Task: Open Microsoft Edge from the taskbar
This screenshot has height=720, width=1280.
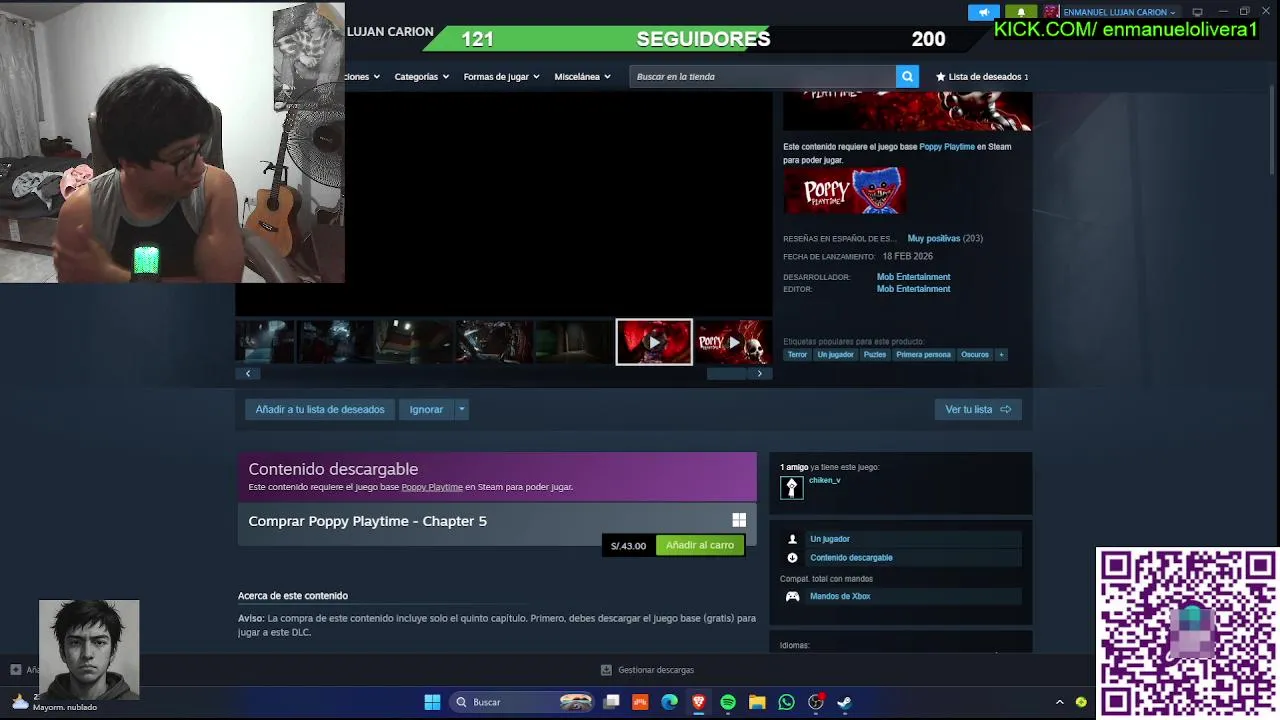Action: tap(669, 702)
